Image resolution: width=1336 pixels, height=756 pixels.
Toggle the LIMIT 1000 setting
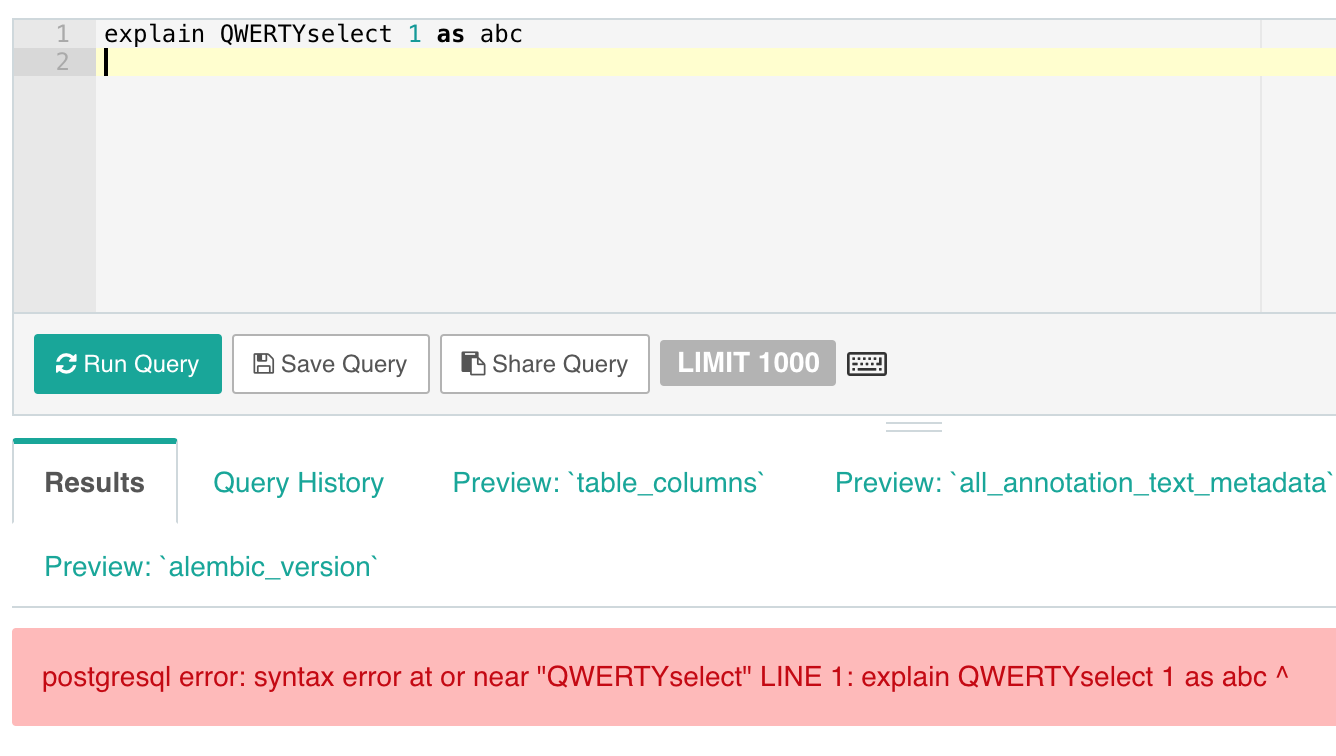[x=748, y=362]
